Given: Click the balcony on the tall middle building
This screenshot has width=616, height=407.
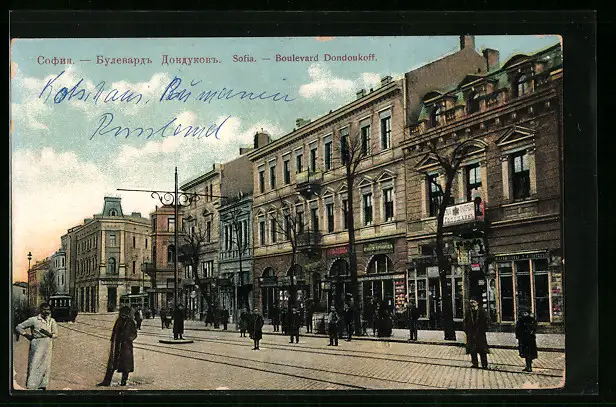Looking at the screenshot, I should tap(309, 185).
